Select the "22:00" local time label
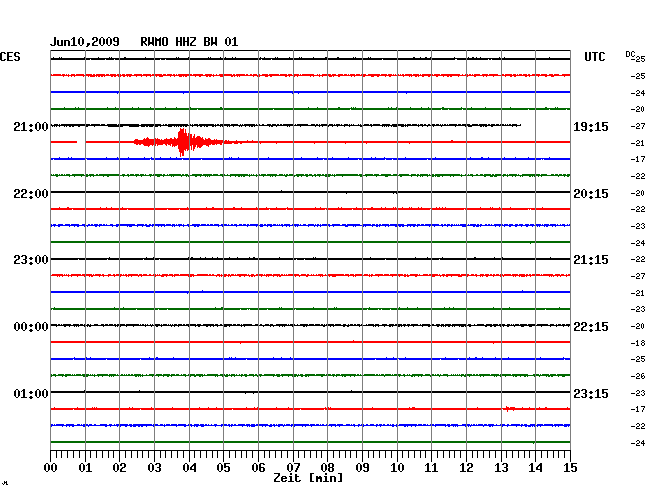This screenshot has height=494, width=650. point(31,194)
